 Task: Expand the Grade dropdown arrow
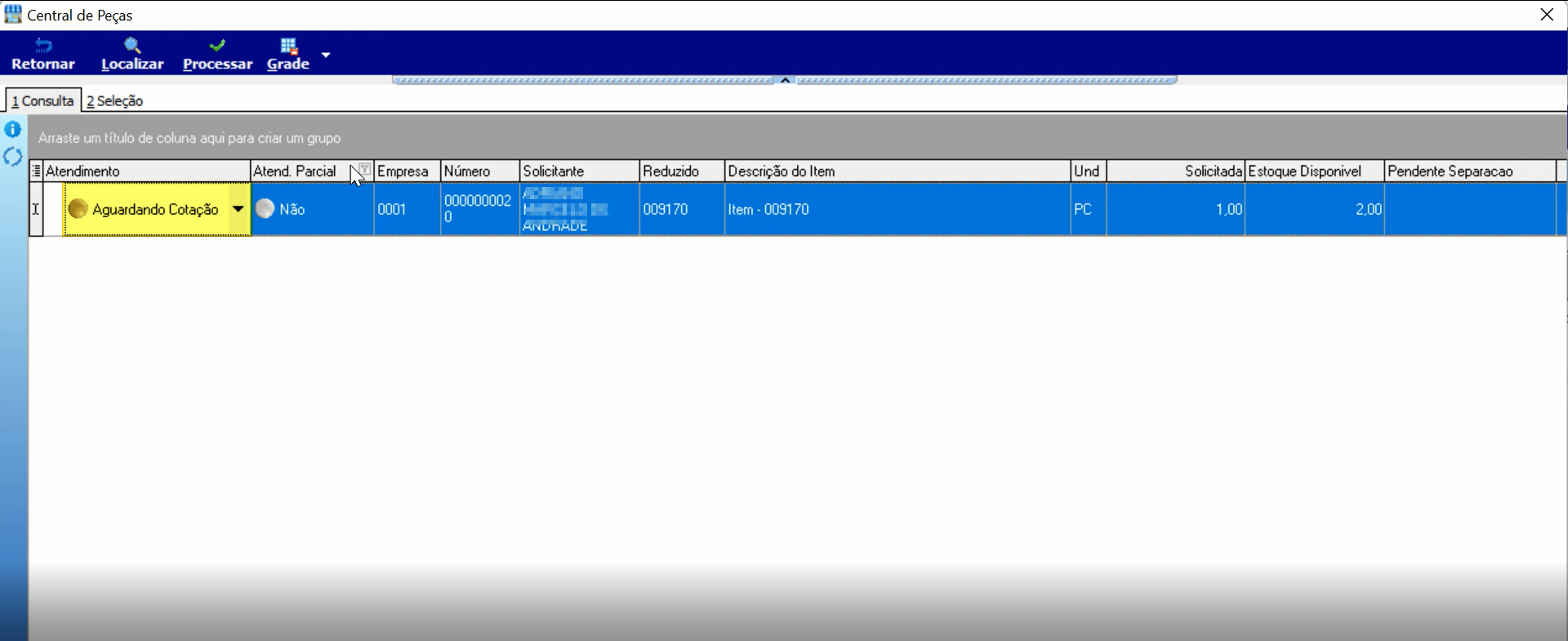point(326,55)
